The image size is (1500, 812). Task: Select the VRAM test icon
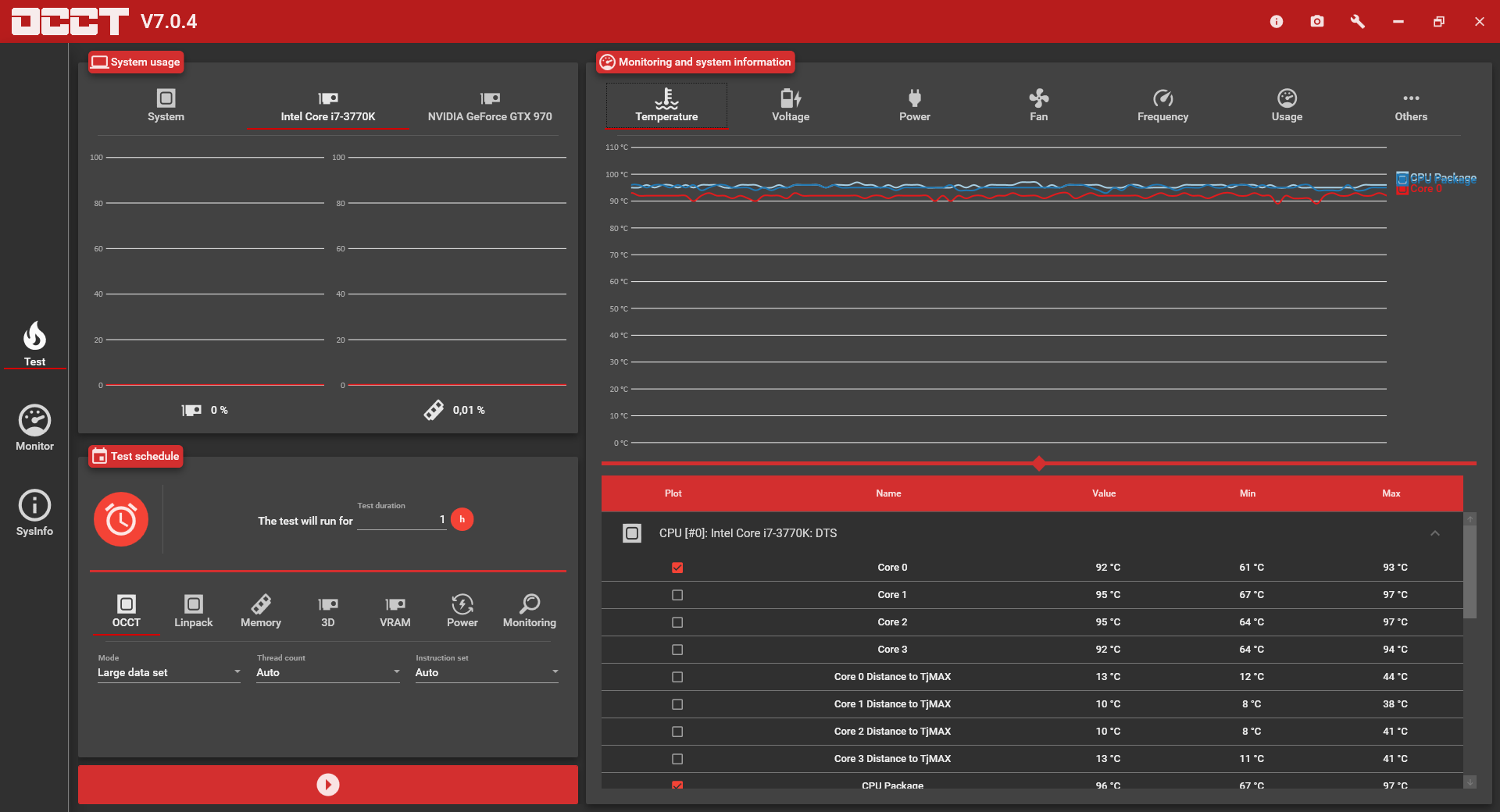pyautogui.click(x=395, y=611)
